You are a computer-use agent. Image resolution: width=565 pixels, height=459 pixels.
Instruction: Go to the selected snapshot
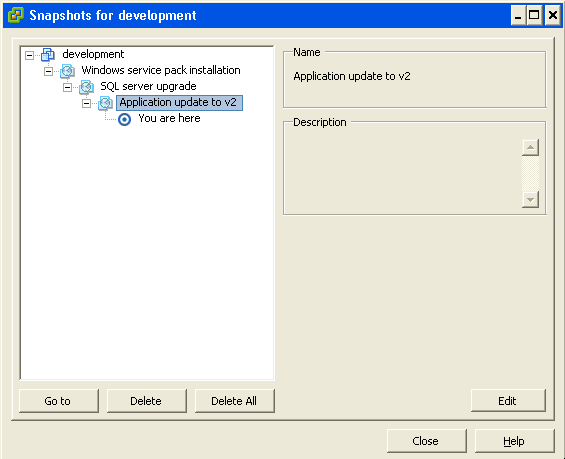59,401
